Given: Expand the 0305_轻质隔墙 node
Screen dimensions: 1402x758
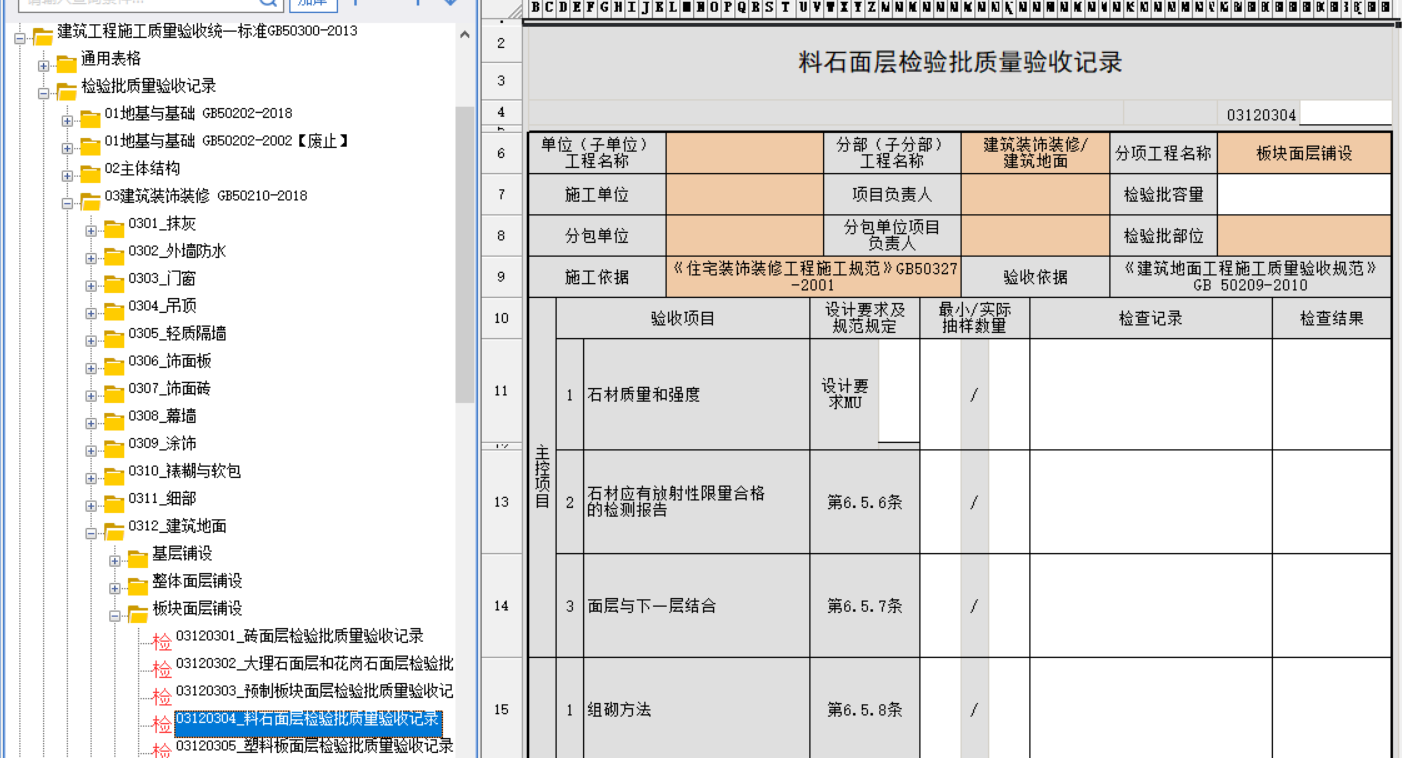Looking at the screenshot, I should tap(91, 341).
